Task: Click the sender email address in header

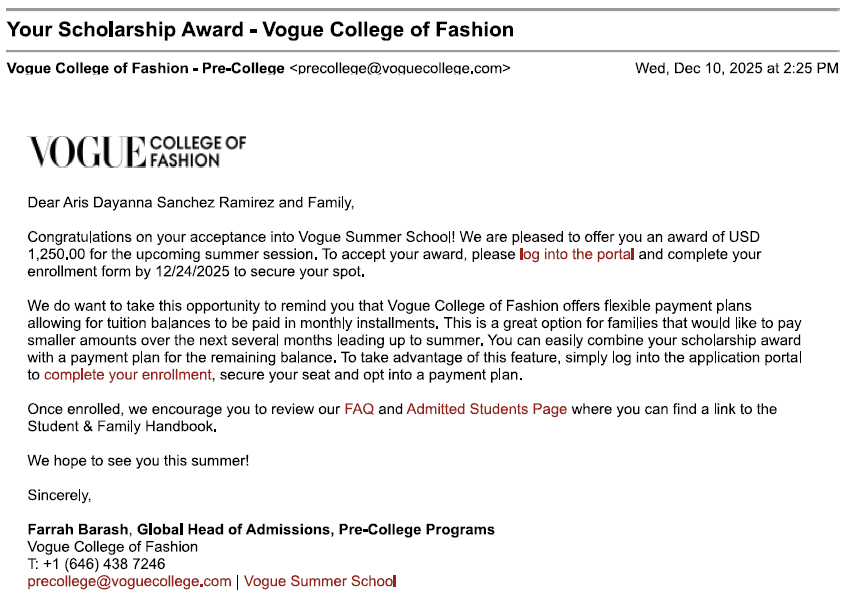Action: [400, 68]
